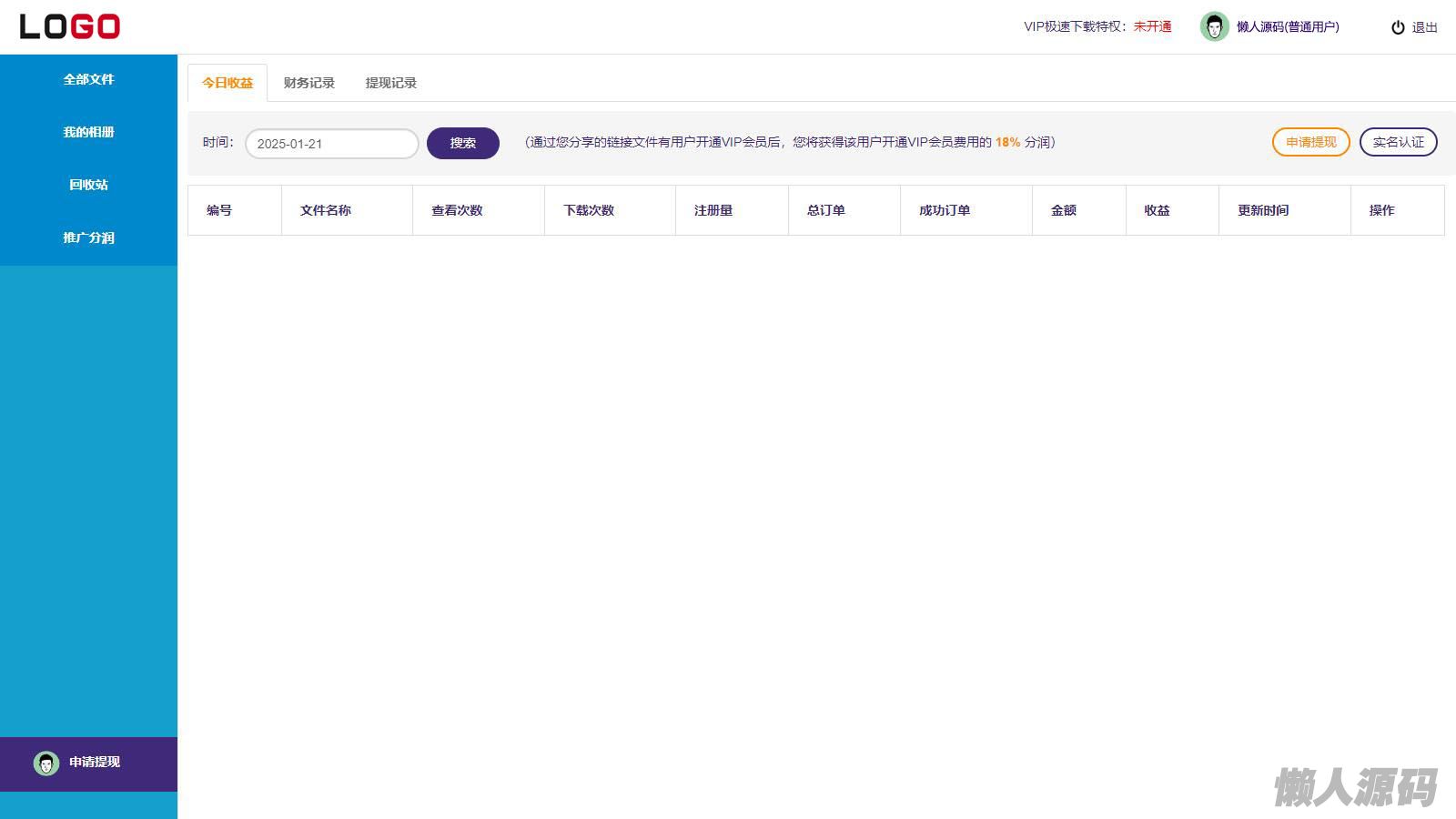
Task: Open 全部文件 in the sidebar
Action: (x=88, y=80)
